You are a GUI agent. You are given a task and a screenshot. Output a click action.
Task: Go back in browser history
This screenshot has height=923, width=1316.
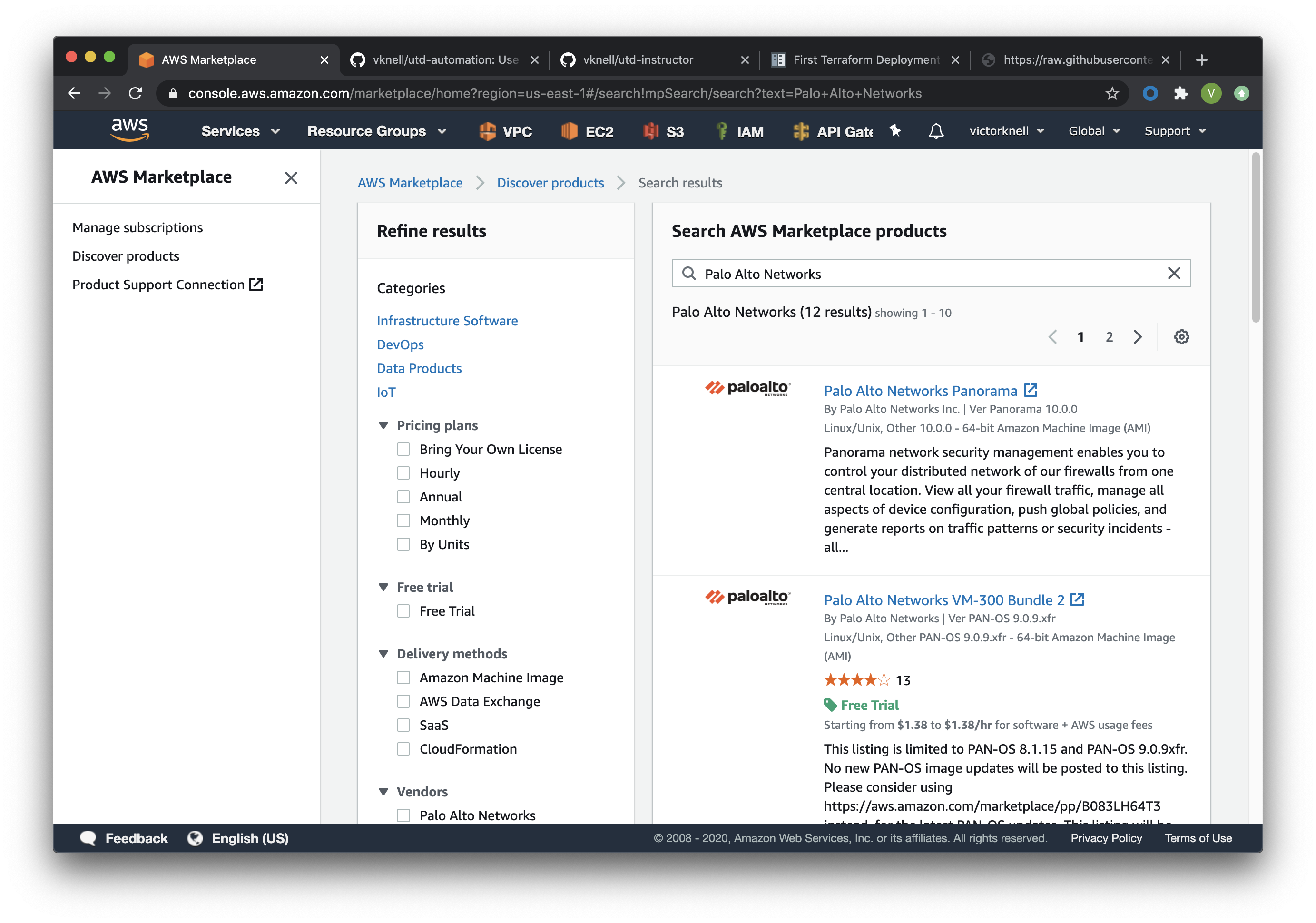coord(74,93)
